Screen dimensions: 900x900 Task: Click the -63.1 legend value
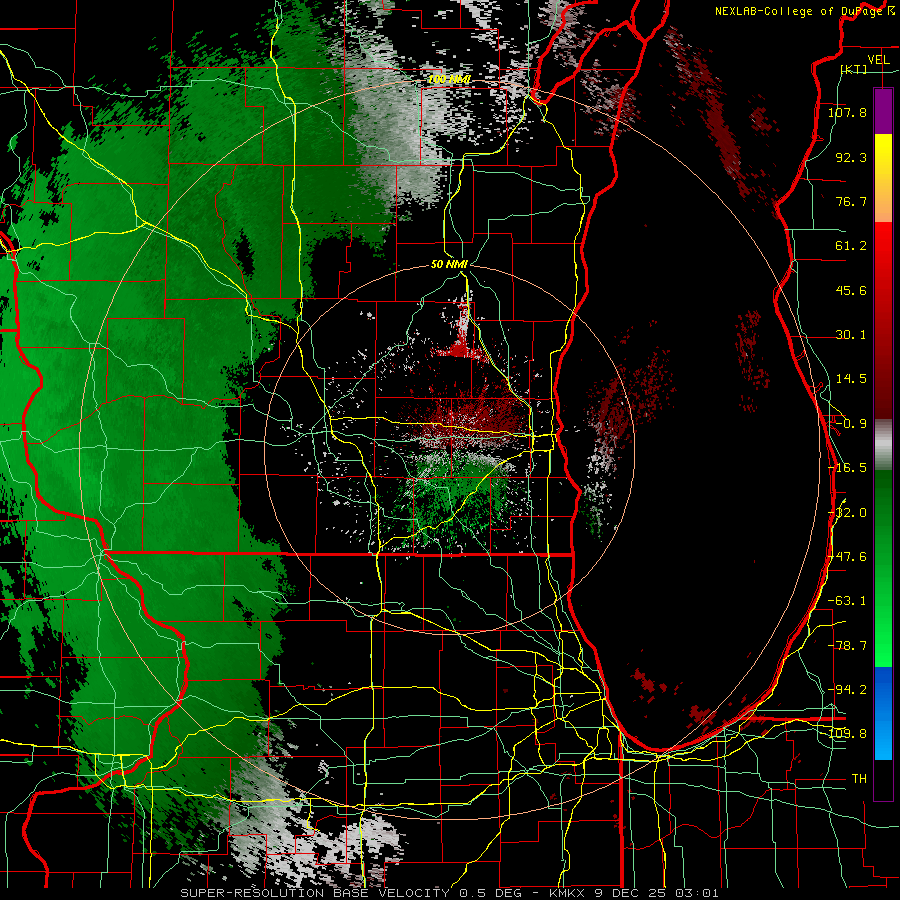847,601
